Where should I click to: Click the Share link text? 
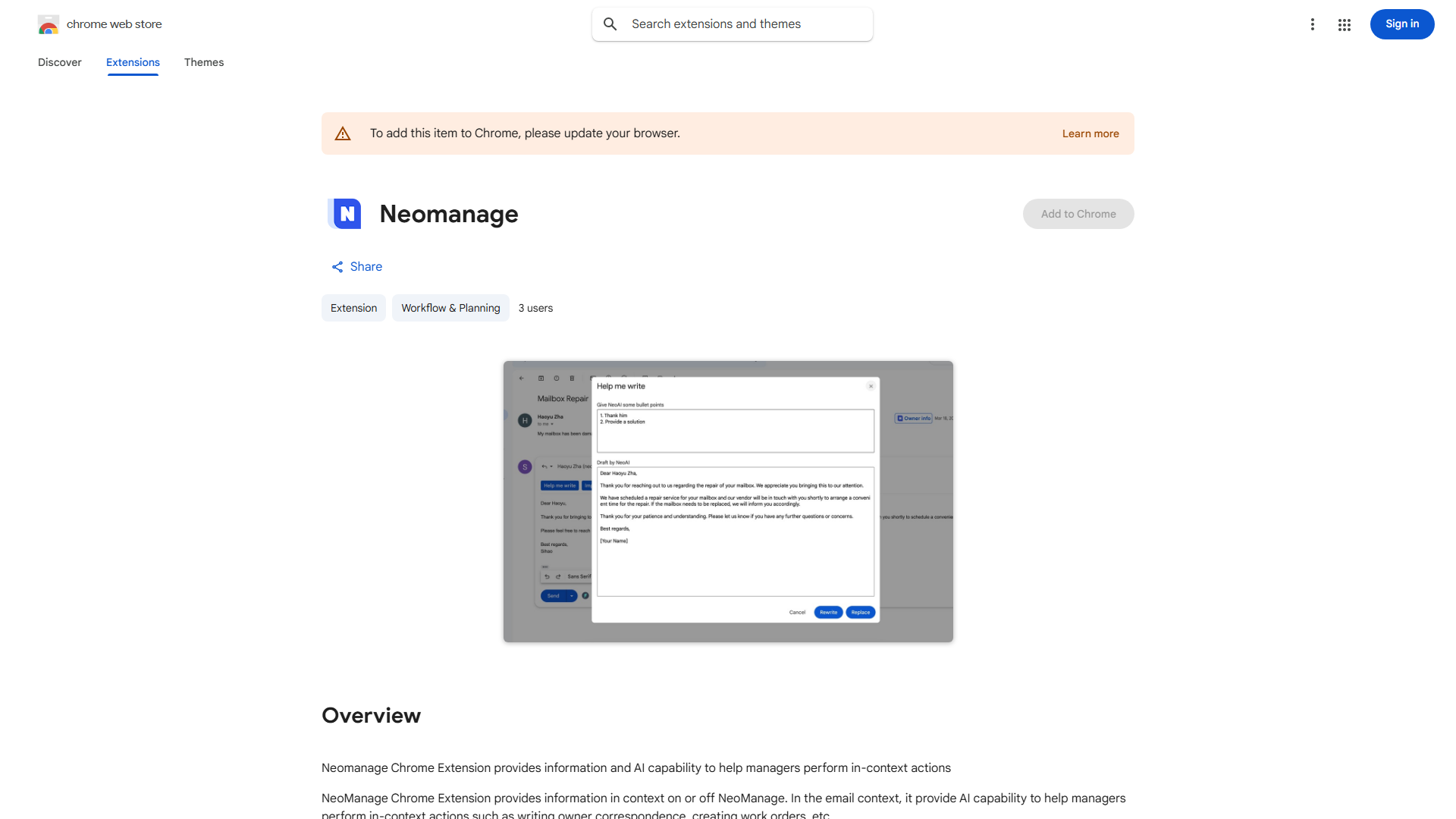(366, 267)
